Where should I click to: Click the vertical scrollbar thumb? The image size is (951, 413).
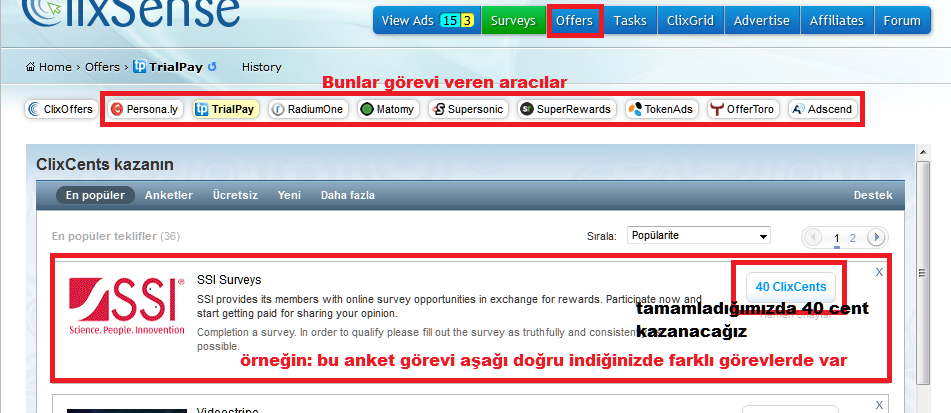[922, 274]
